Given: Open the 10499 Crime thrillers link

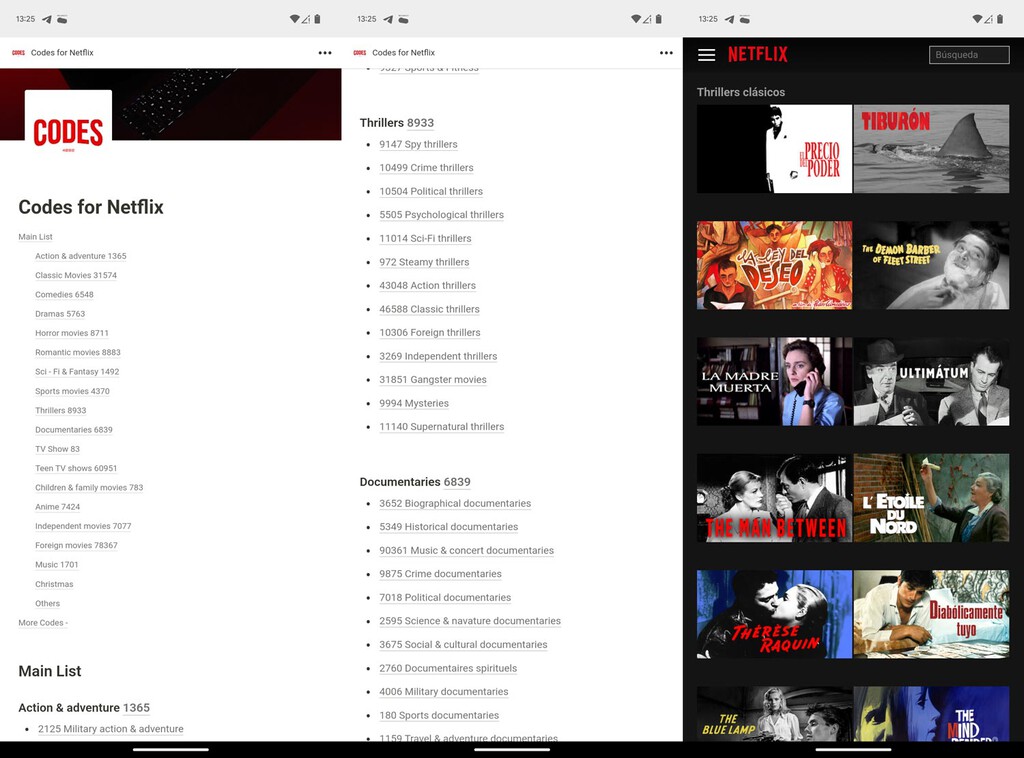Looking at the screenshot, I should click(x=425, y=167).
